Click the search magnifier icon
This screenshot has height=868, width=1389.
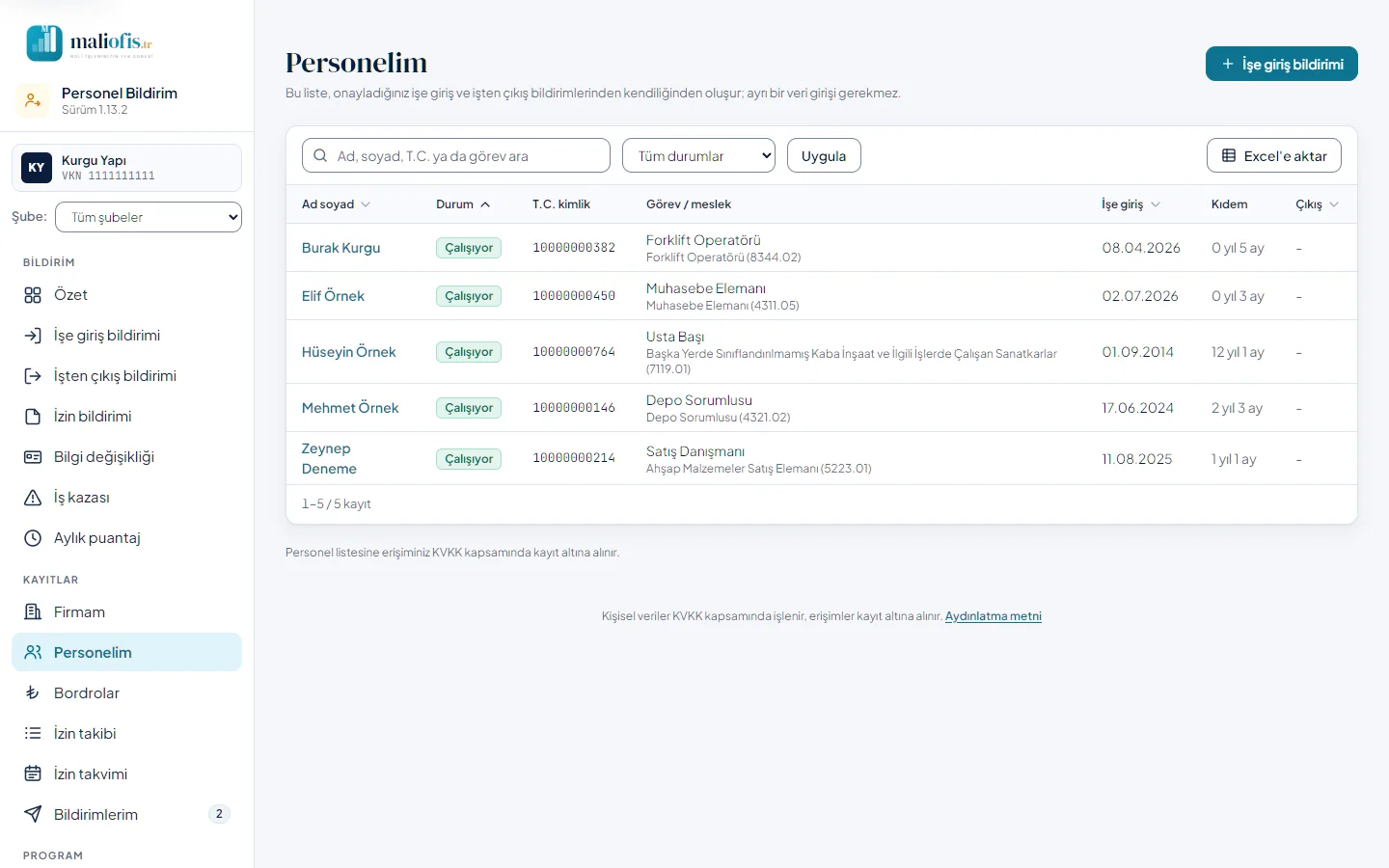pyautogui.click(x=320, y=155)
